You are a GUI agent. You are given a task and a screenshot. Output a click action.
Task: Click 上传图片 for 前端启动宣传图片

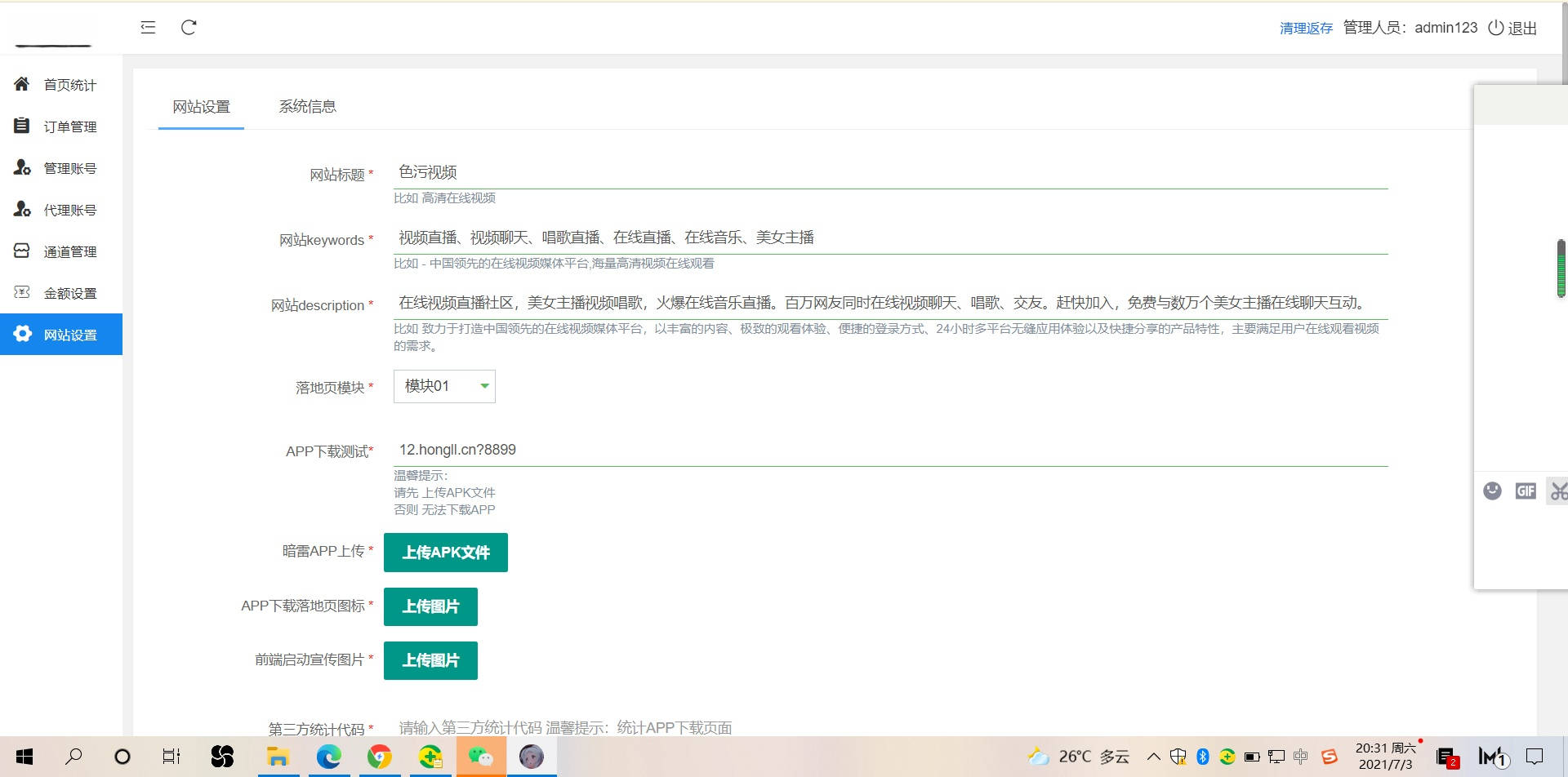coord(430,660)
